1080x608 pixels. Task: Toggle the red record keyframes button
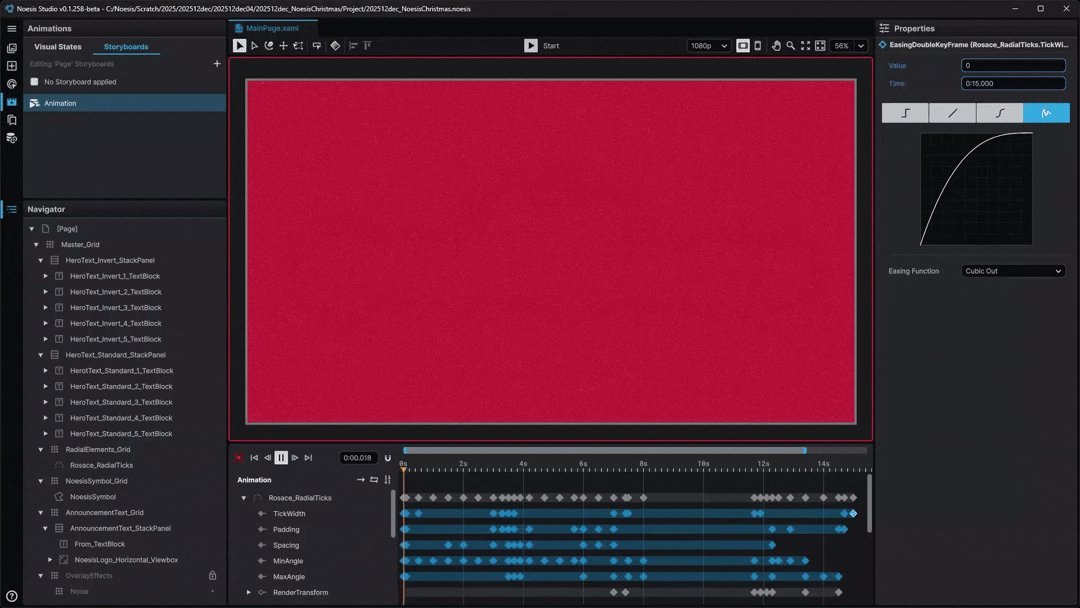point(238,458)
